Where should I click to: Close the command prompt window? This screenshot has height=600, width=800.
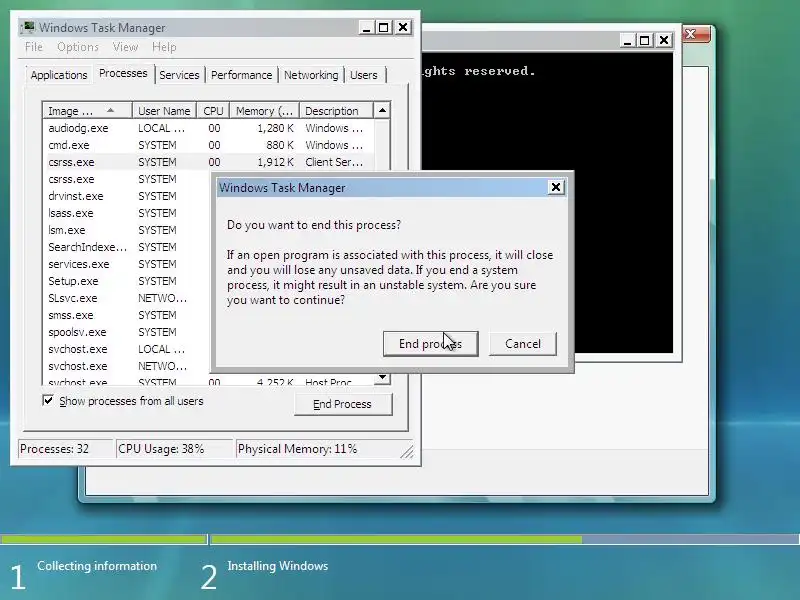pyautogui.click(x=664, y=40)
